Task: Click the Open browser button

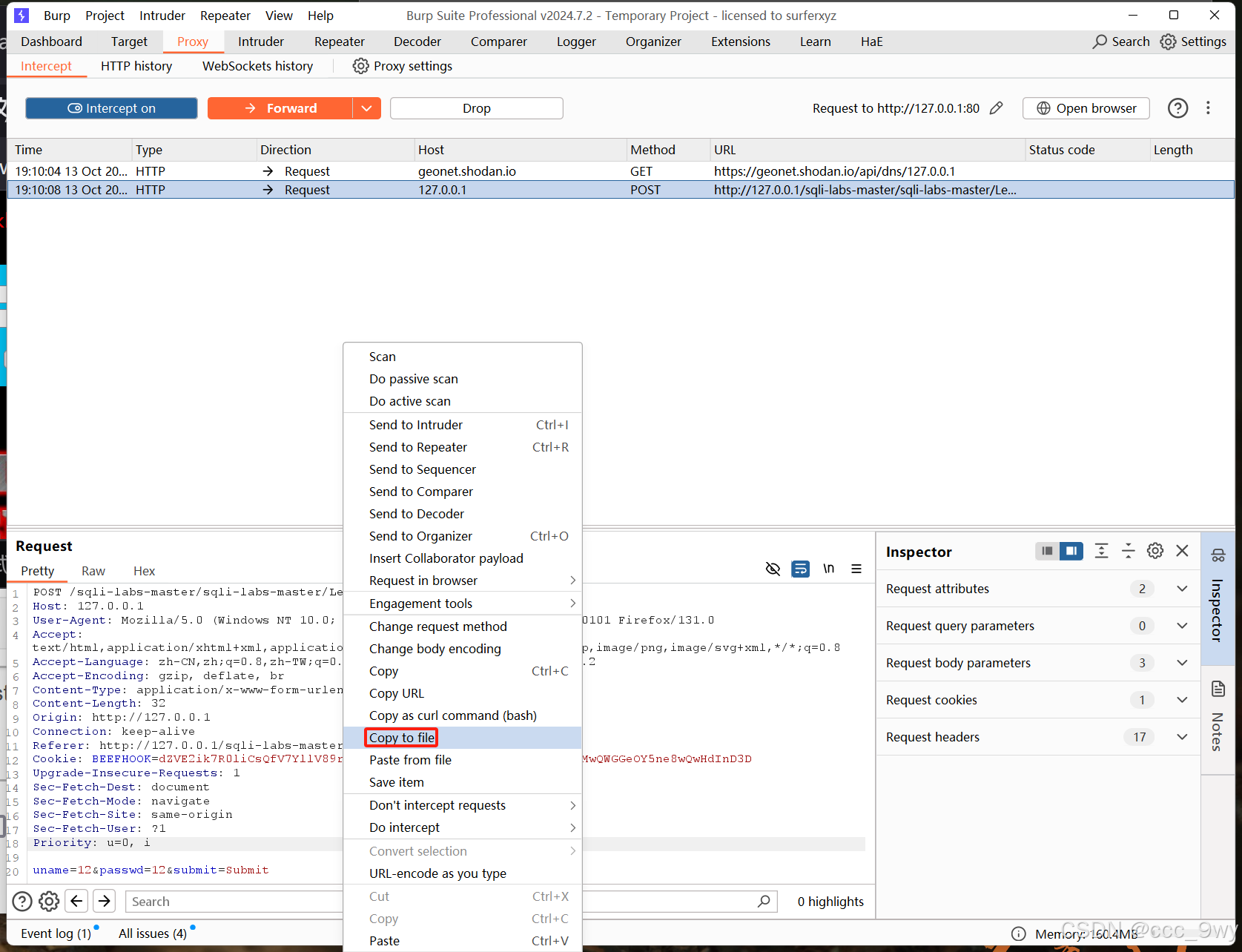Action: tap(1086, 108)
